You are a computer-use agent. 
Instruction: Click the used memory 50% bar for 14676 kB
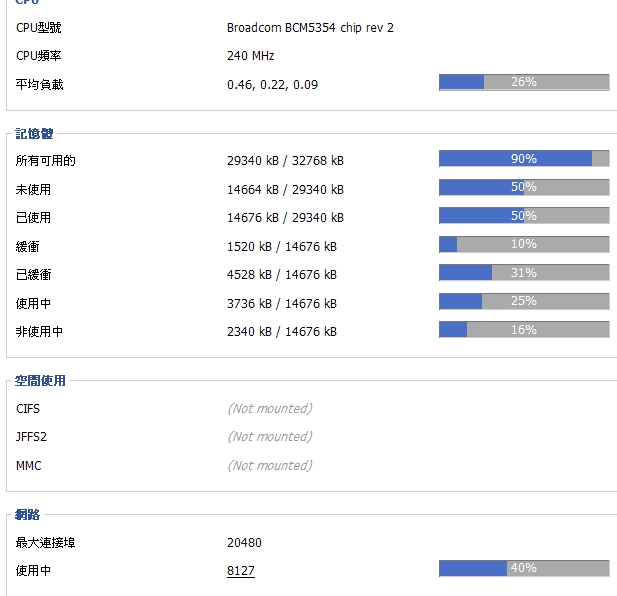(524, 216)
